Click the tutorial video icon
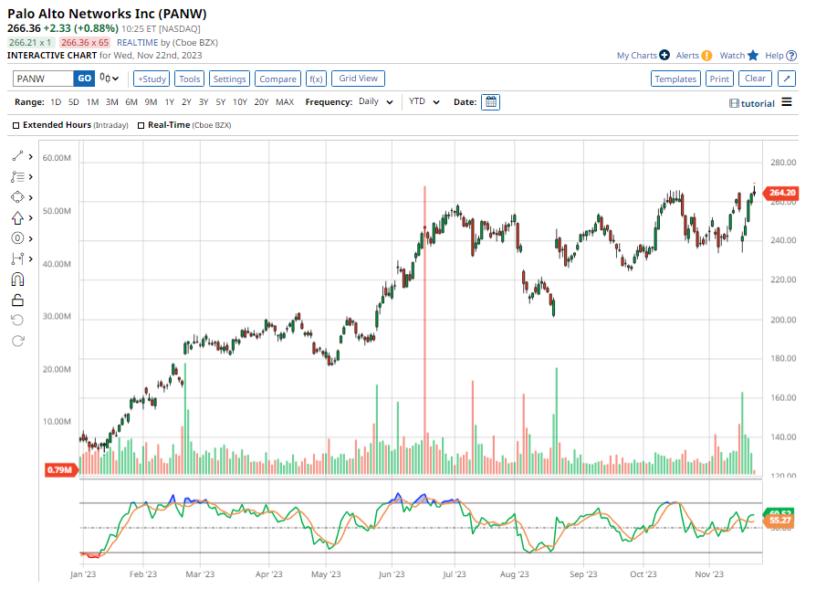The width and height of the screenshot is (816, 600). click(734, 104)
